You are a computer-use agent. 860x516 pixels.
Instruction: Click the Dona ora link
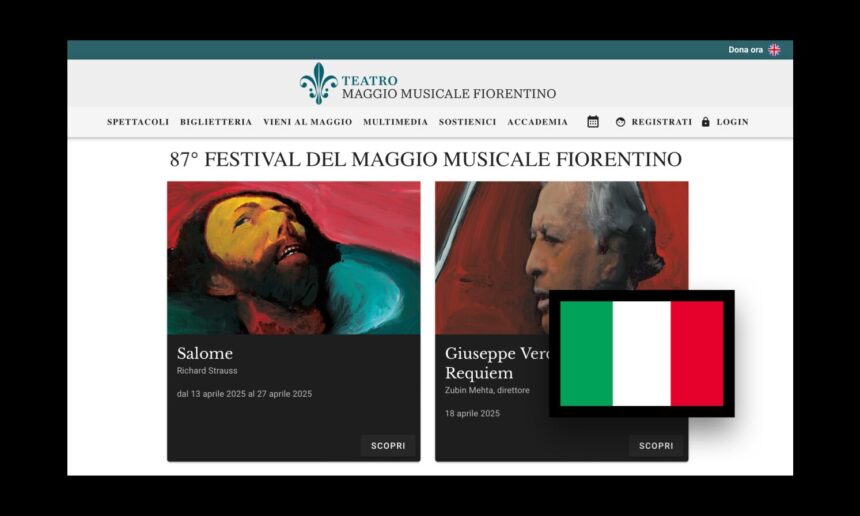[745, 50]
